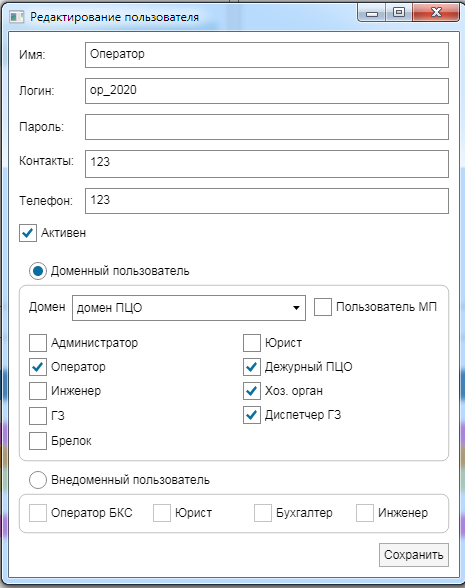The image size is (465, 588).
Task: Maximize the user editing window
Action: point(399,12)
